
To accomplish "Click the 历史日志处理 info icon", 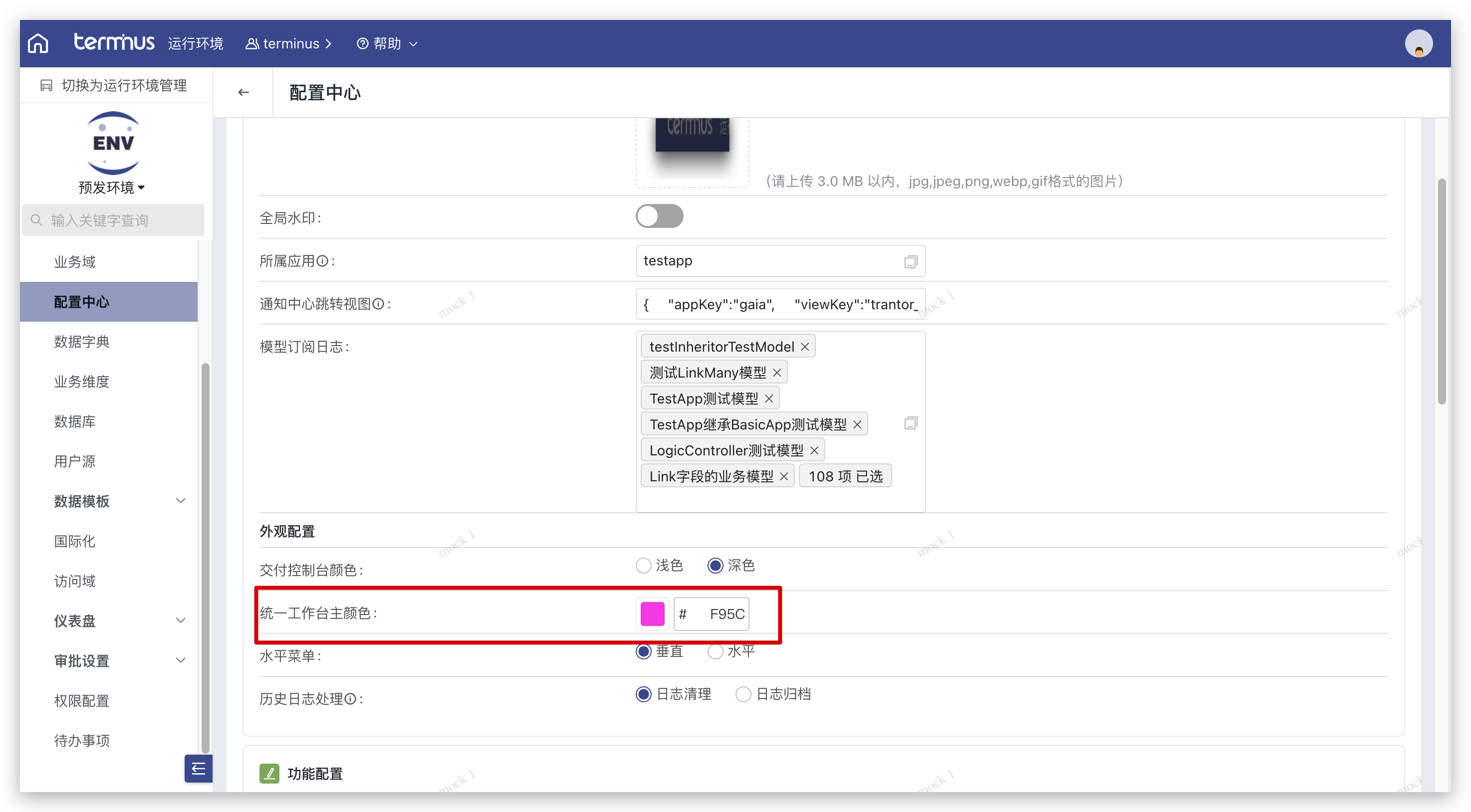I will tap(350, 698).
